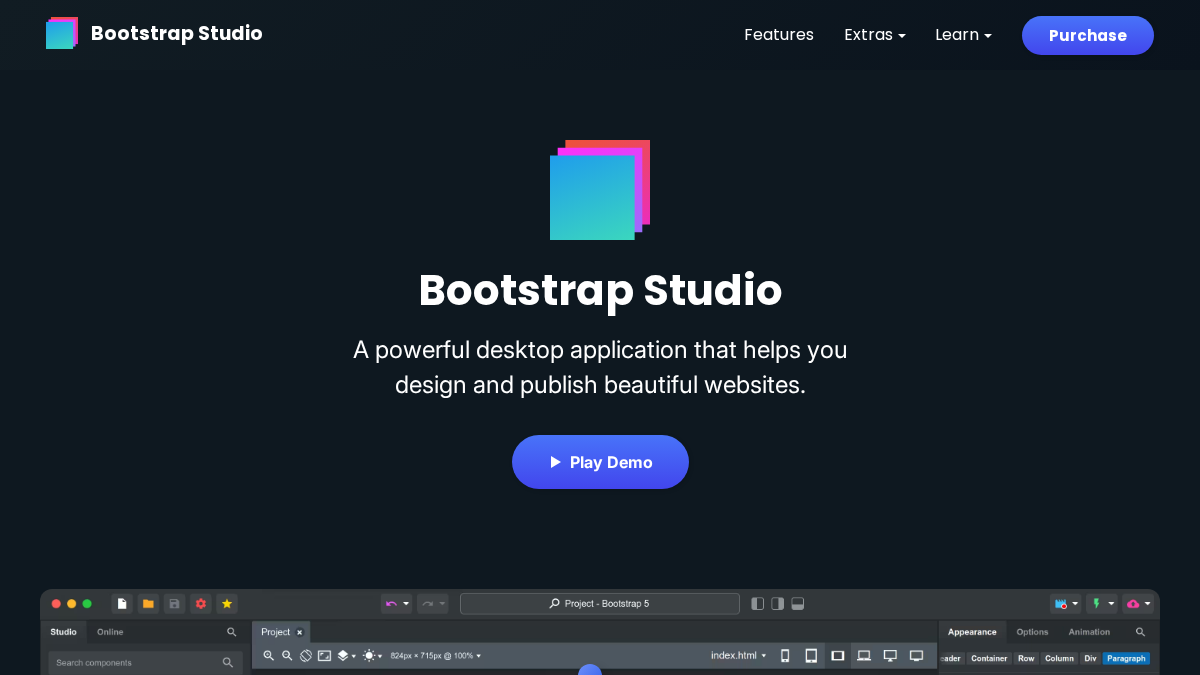Open the Learn dropdown menu
The width and height of the screenshot is (1200, 675).
(964, 35)
